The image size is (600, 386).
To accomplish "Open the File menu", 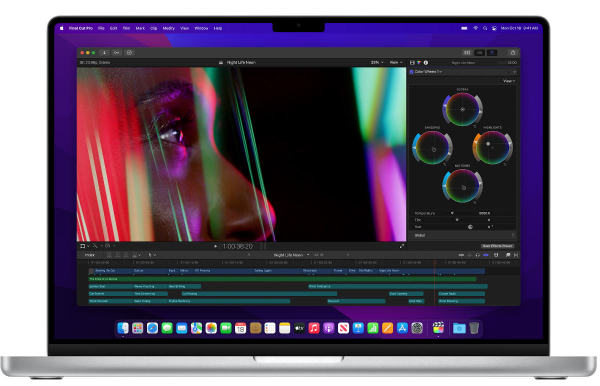I will 101,28.
